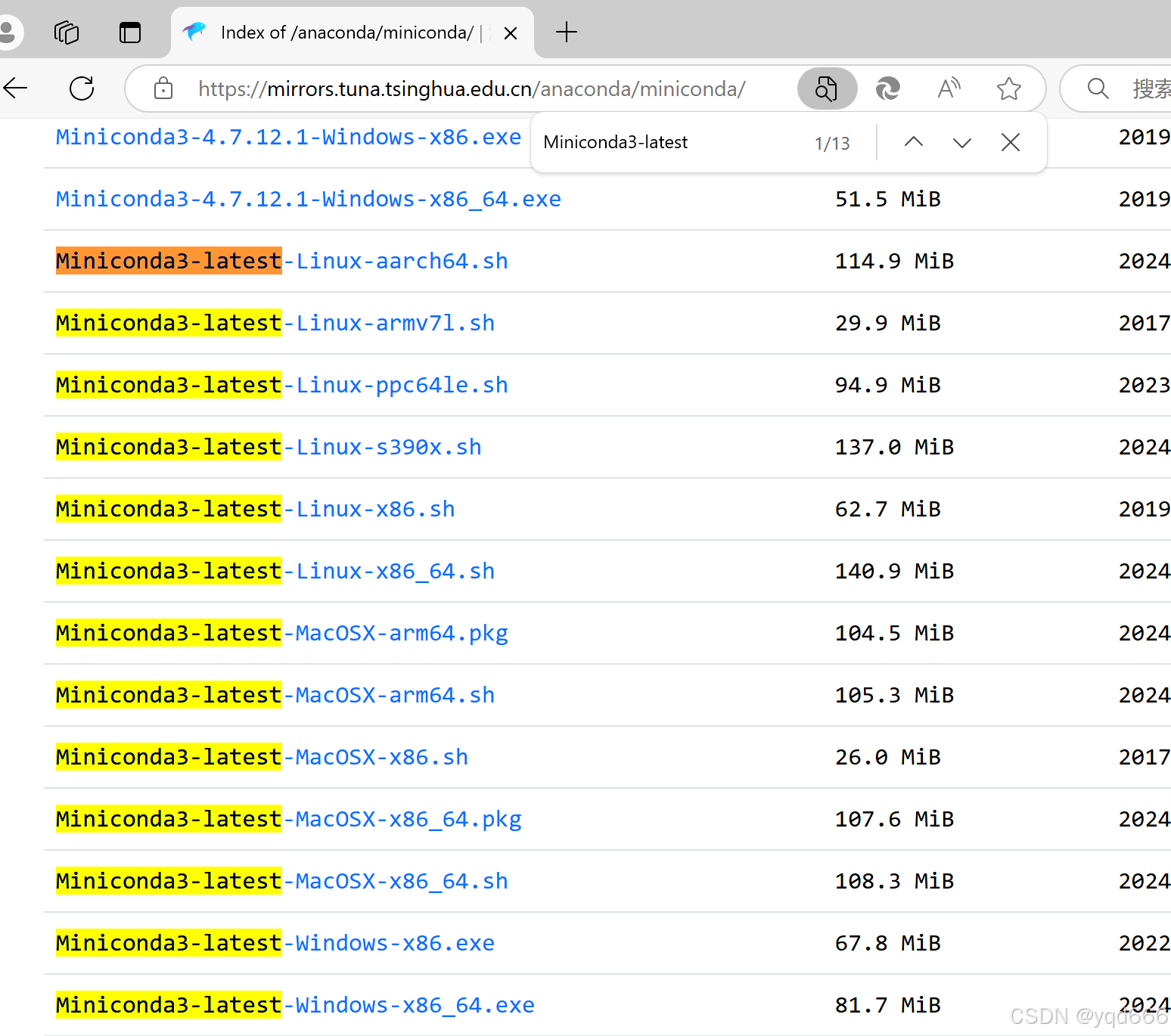Download Miniconda3-latest-MacOSX-arm64.sh

point(275,695)
